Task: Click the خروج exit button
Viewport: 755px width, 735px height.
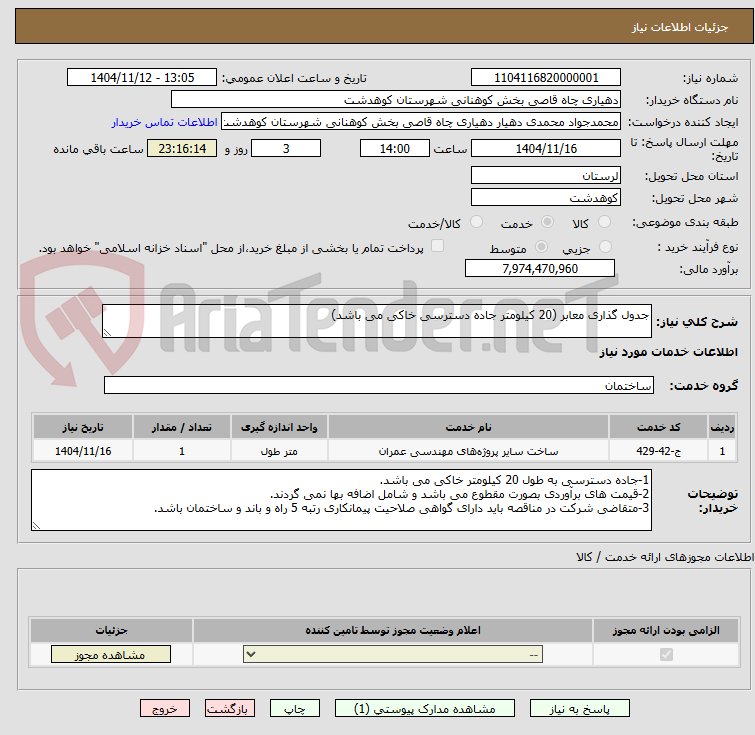Action: (x=165, y=709)
